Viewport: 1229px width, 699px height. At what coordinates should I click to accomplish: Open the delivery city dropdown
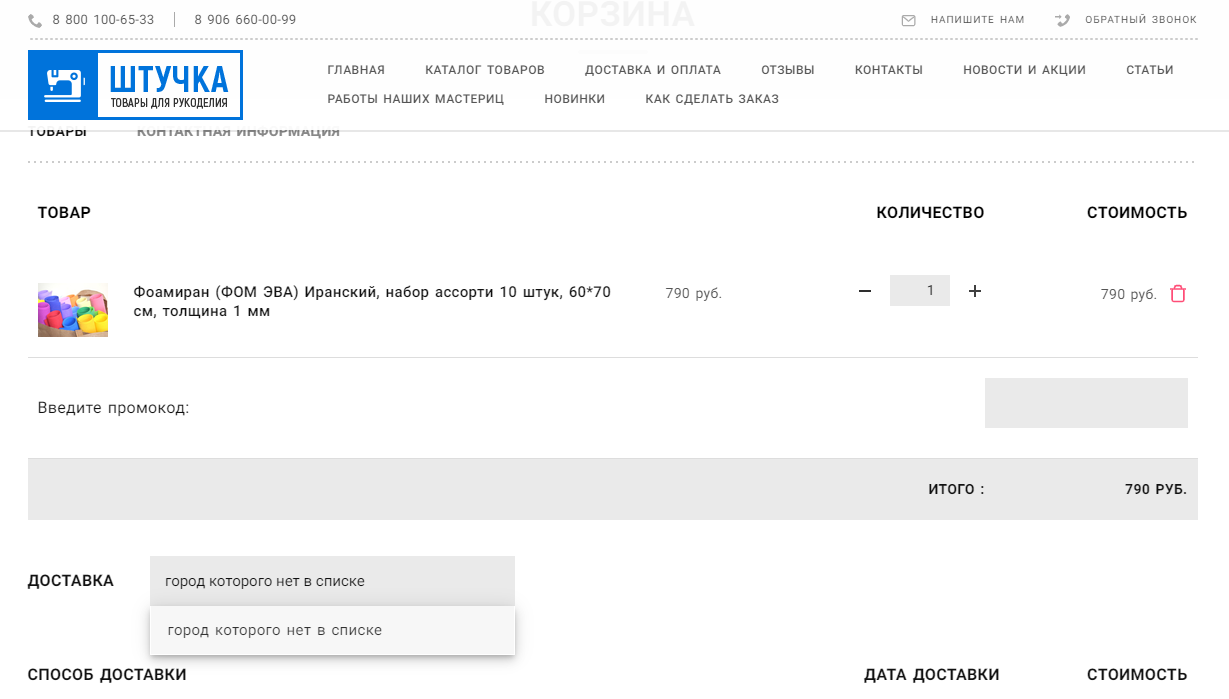pos(332,581)
